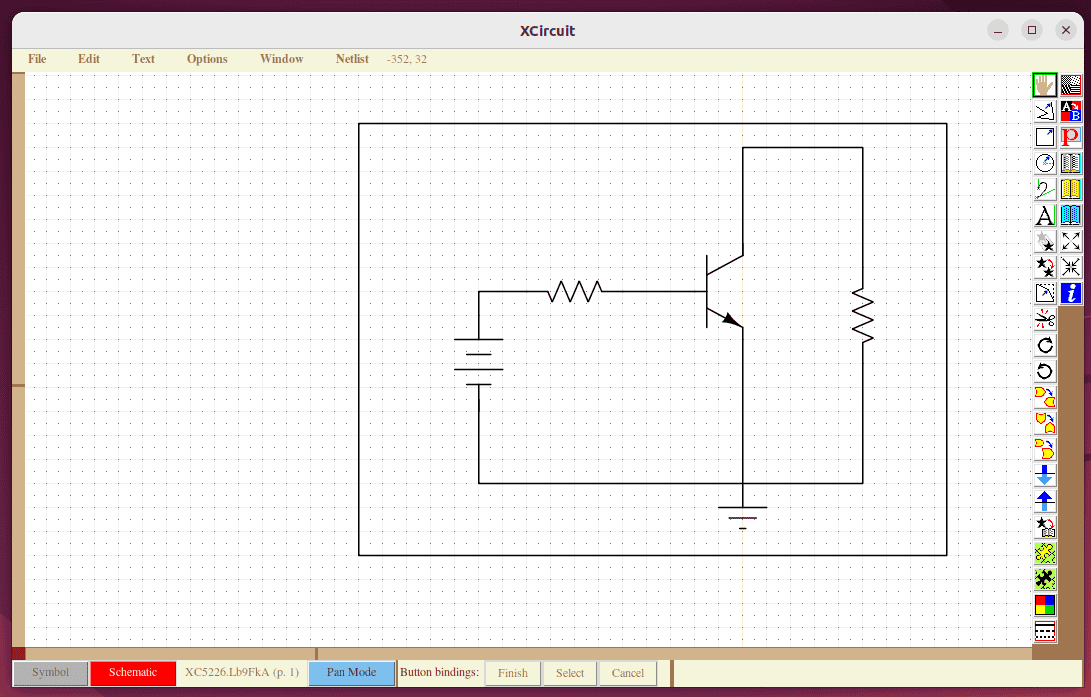Flip vertically using the blue down arrow
Image resolution: width=1091 pixels, height=697 pixels.
pyautogui.click(x=1044, y=477)
